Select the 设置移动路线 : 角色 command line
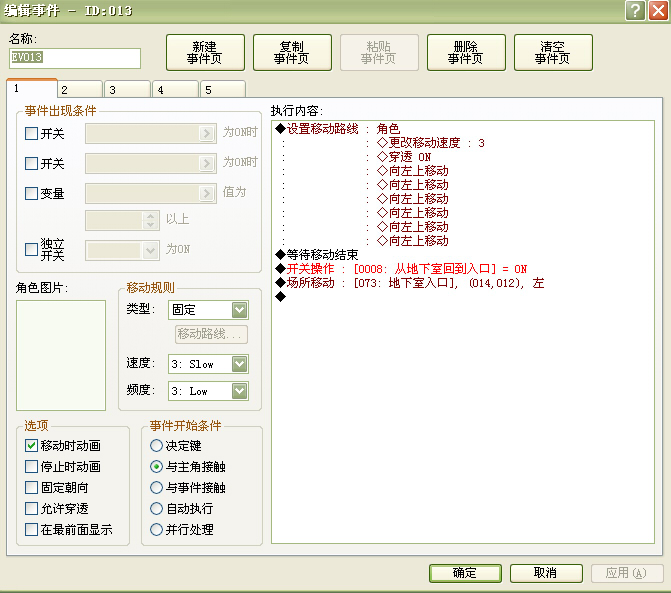This screenshot has height=593, width=671. pyautogui.click(x=338, y=129)
